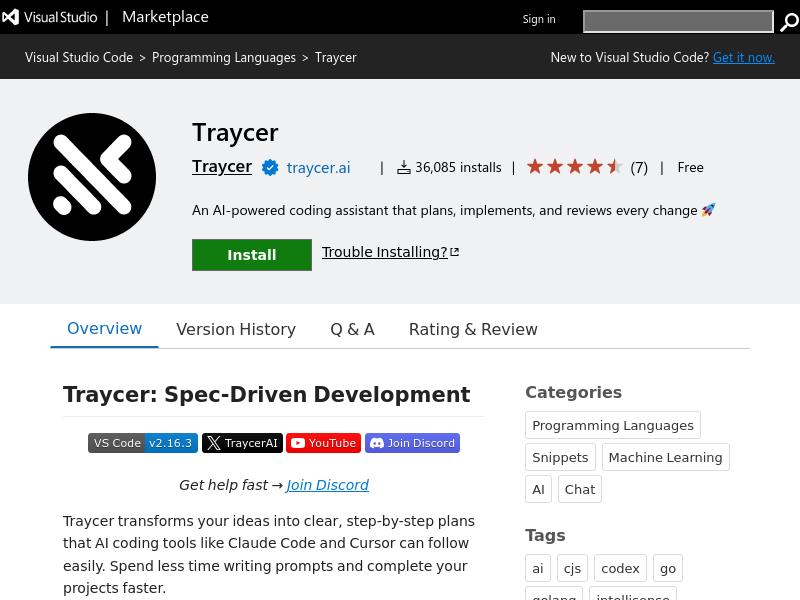Switch to the Q & A tab
Image resolution: width=800 pixels, height=600 pixels.
[352, 330]
